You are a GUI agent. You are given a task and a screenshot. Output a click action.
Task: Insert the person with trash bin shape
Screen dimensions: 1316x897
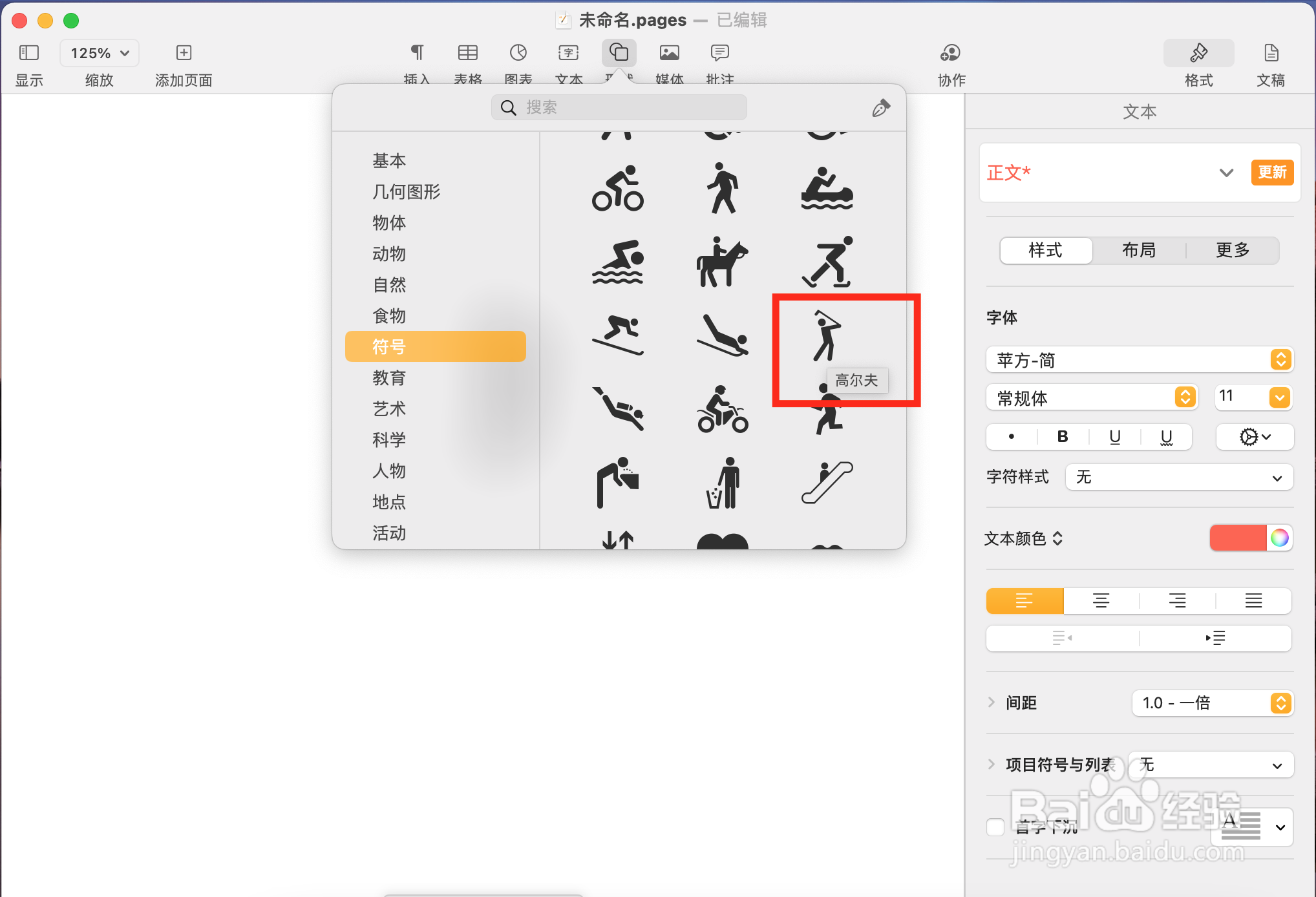click(723, 482)
